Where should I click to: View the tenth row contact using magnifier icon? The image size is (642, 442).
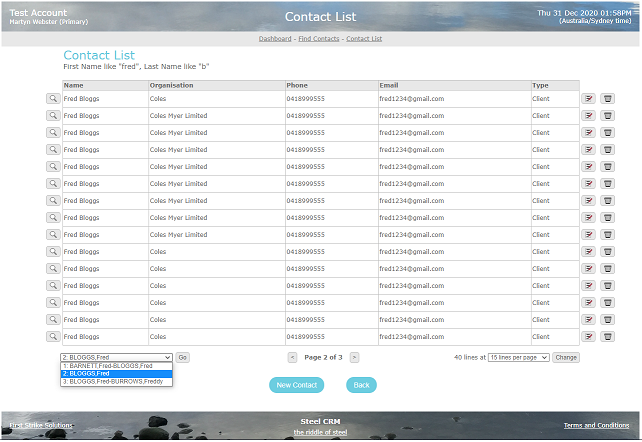(53, 252)
